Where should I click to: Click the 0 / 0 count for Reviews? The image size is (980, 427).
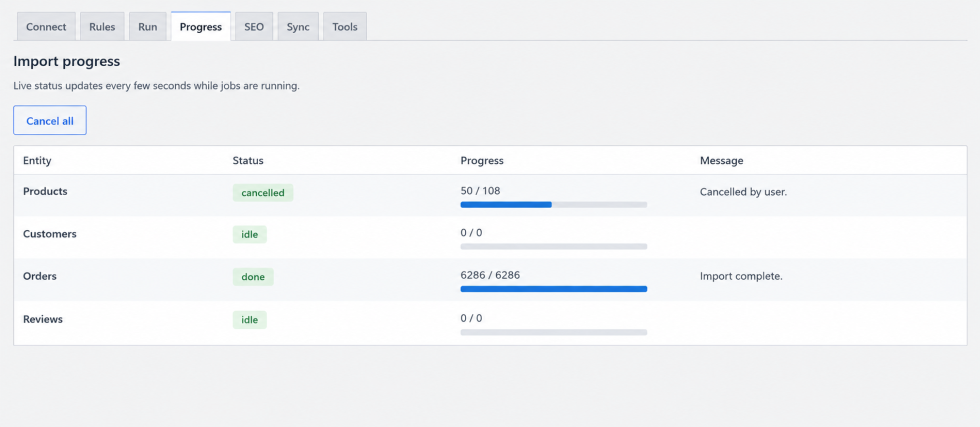point(471,318)
